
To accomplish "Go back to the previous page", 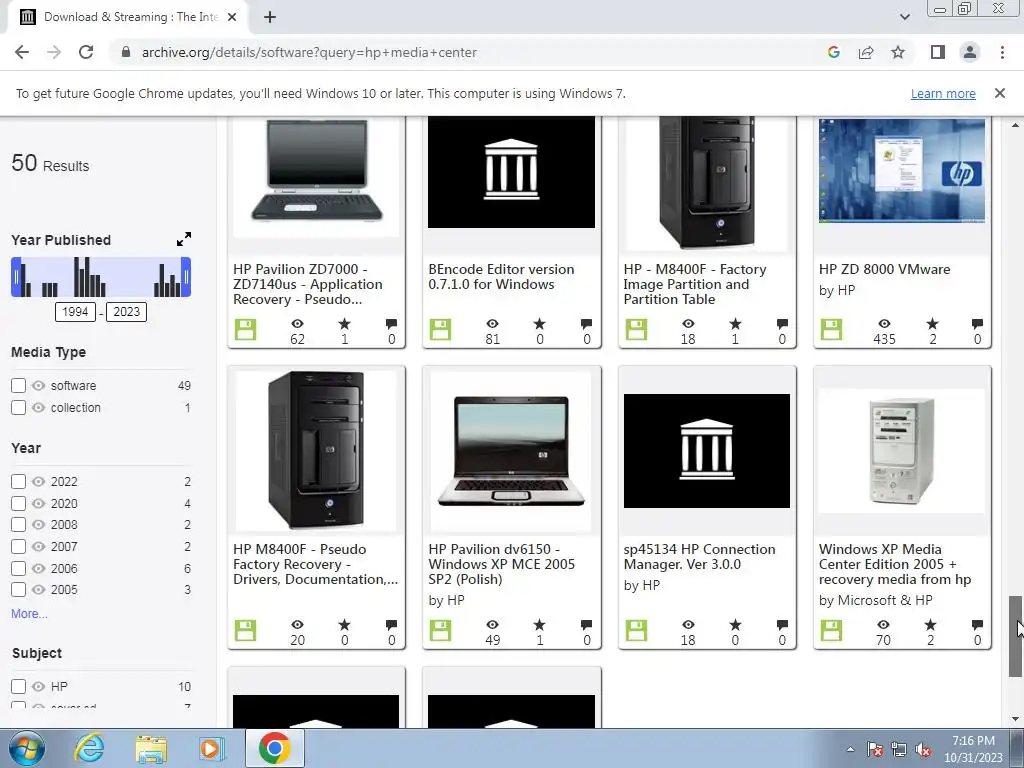I will 22,52.
